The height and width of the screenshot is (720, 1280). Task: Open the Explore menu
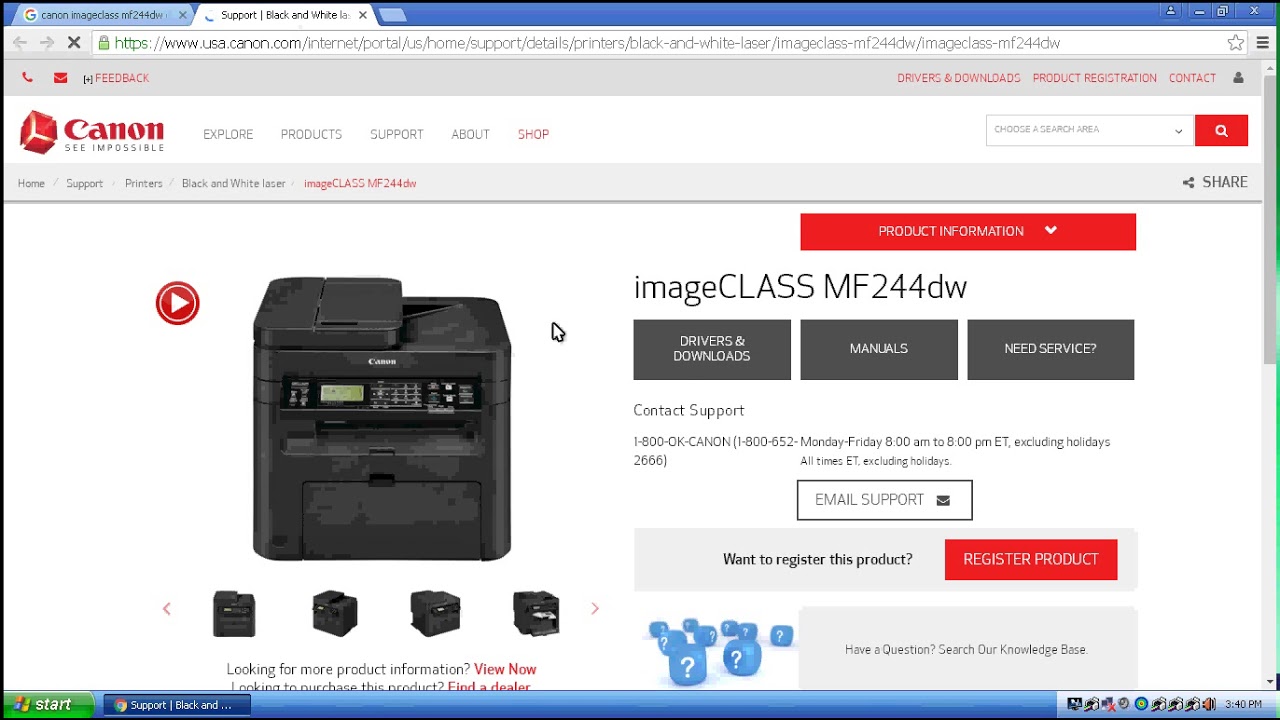pos(228,134)
